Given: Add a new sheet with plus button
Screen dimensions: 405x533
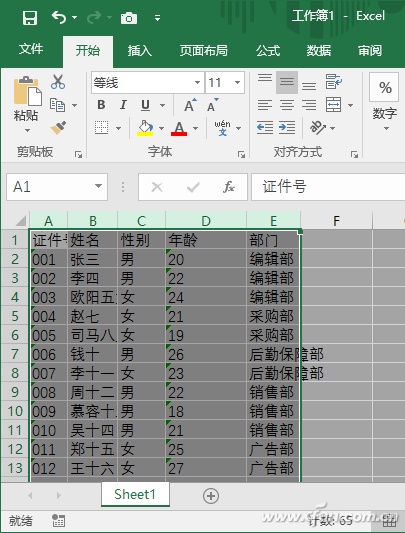Looking at the screenshot, I should [x=211, y=496].
